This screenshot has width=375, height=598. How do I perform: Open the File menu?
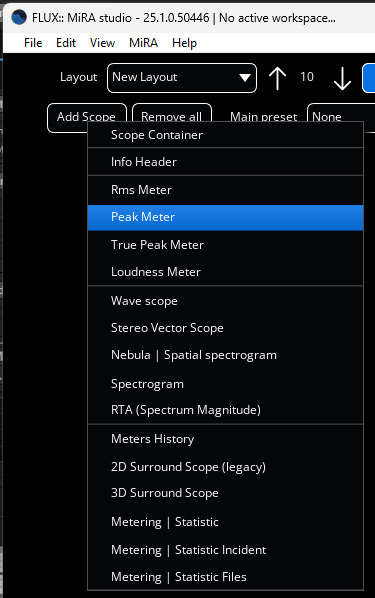click(x=33, y=43)
